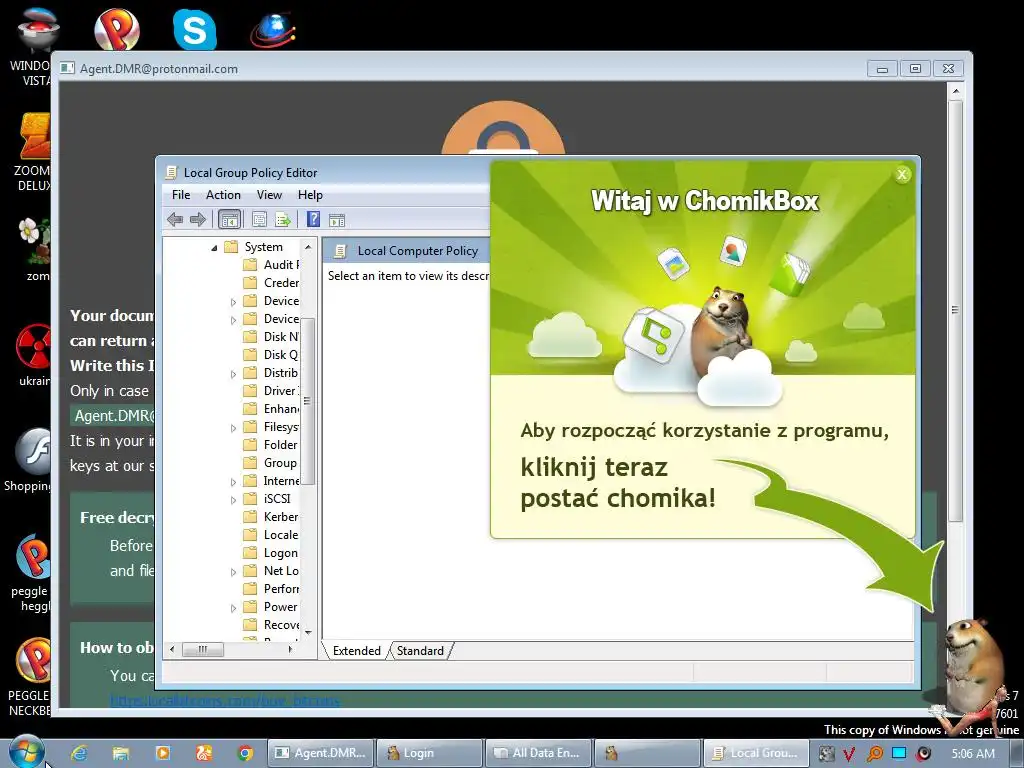Screen dimensions: 1024x768
Task: Select the Disk Q folder in the tree
Action: (271, 355)
